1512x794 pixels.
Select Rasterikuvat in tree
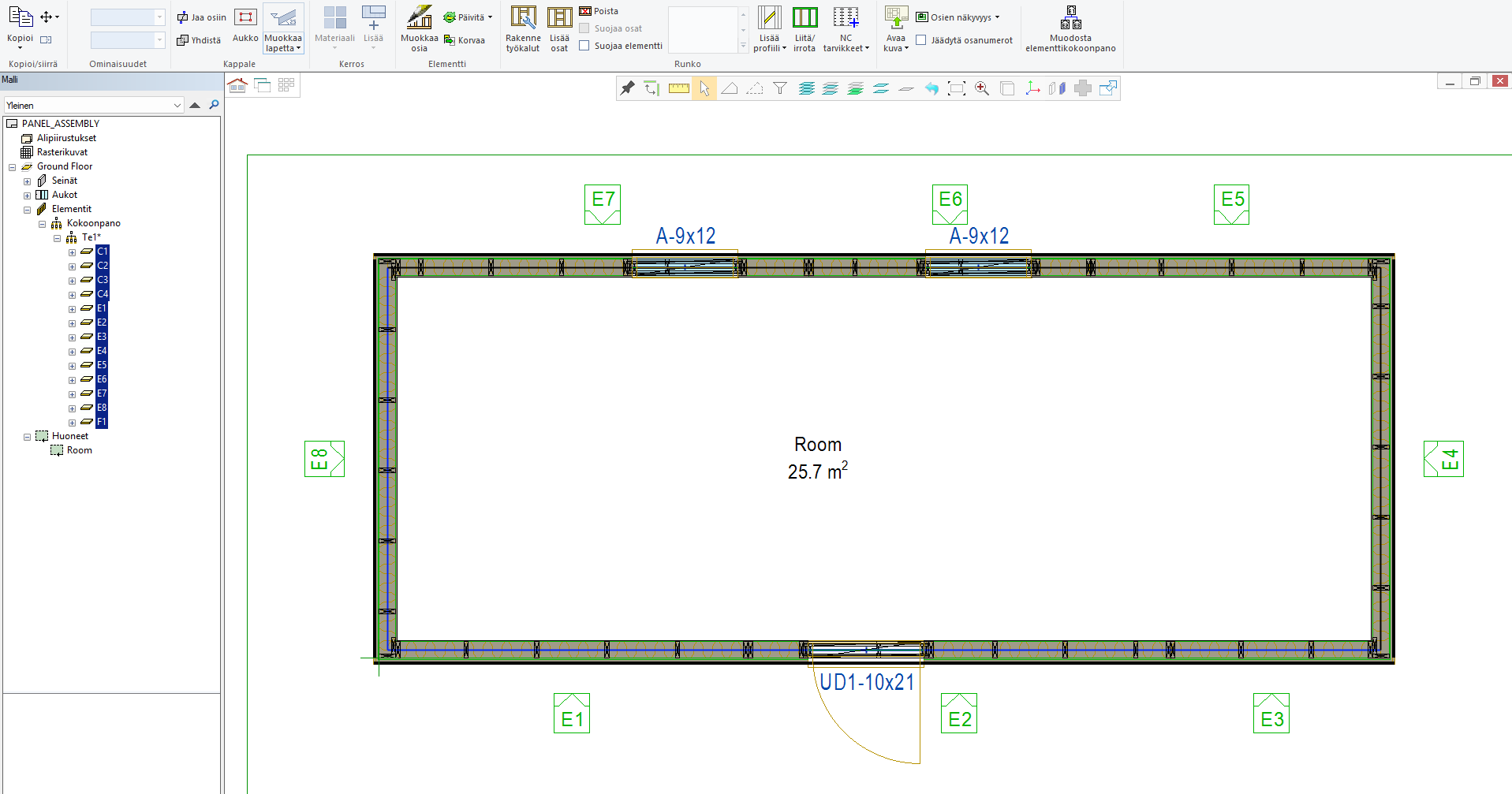coord(62,152)
